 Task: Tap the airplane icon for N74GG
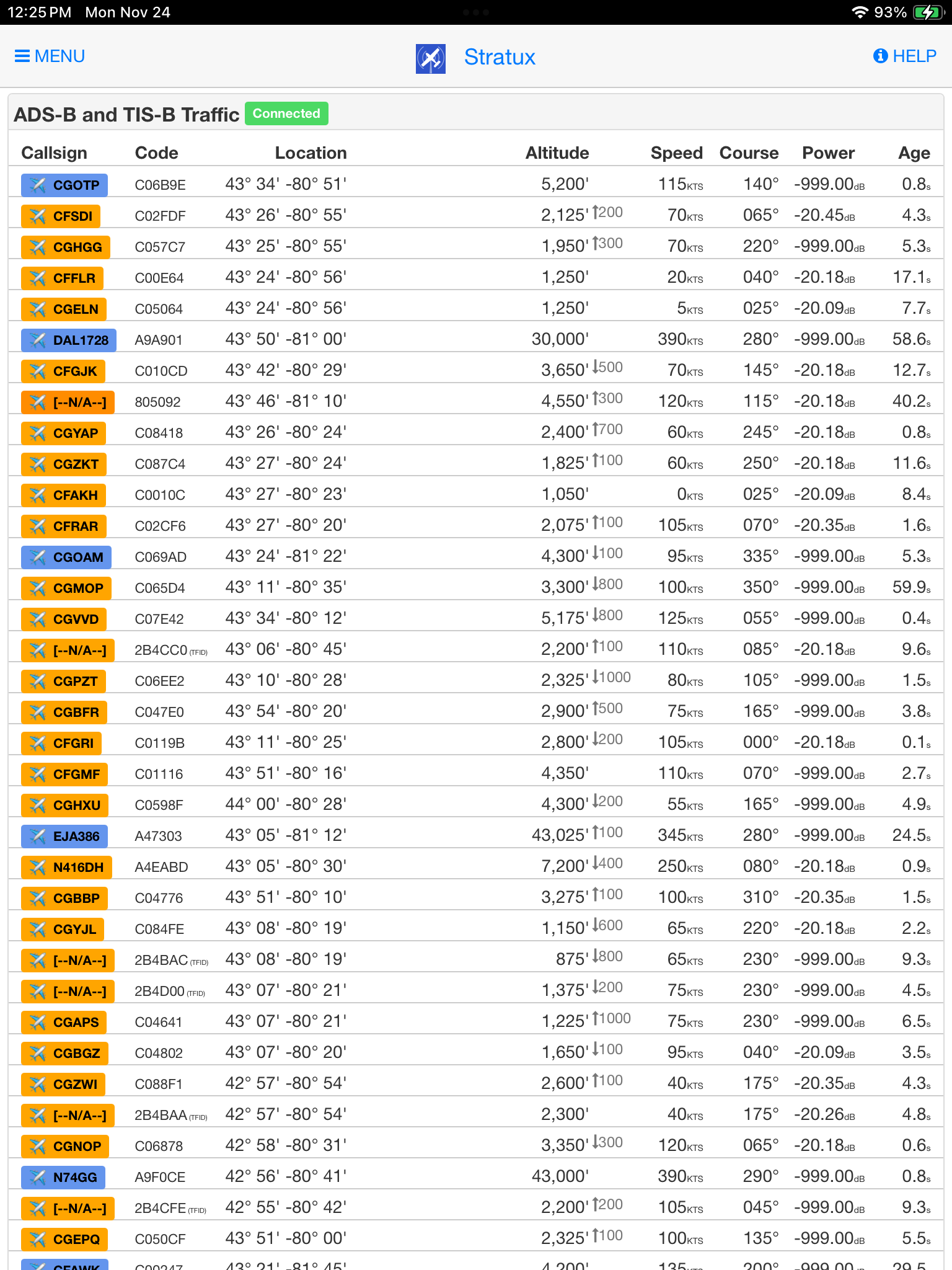tap(38, 1177)
